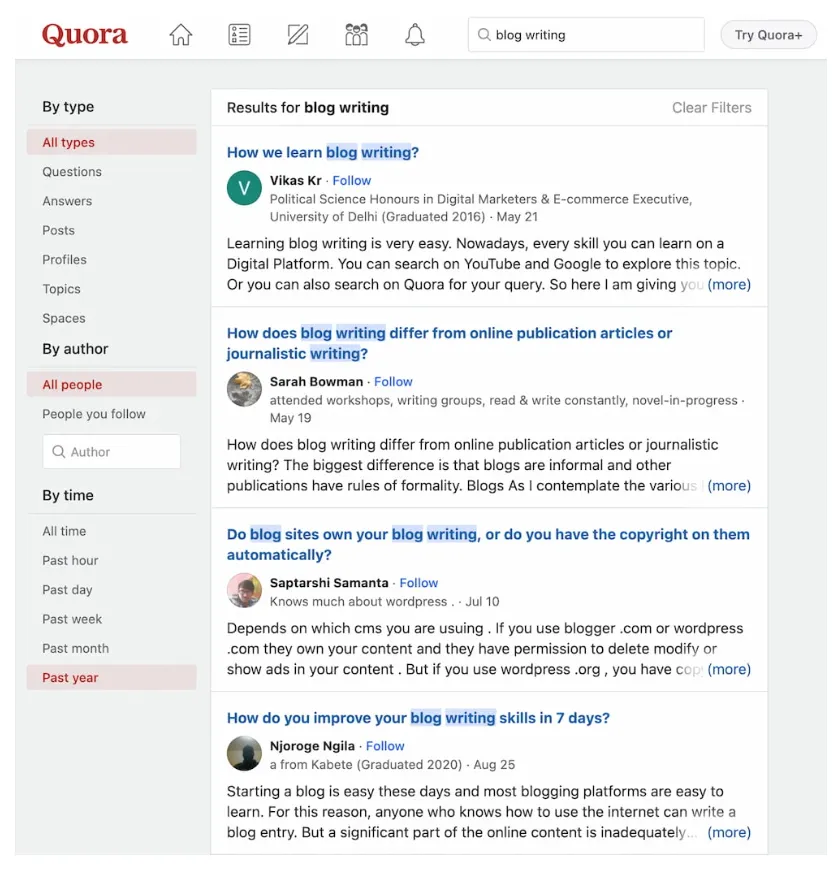840x874 pixels.
Task: Go to the Home feed icon
Action: (x=181, y=35)
